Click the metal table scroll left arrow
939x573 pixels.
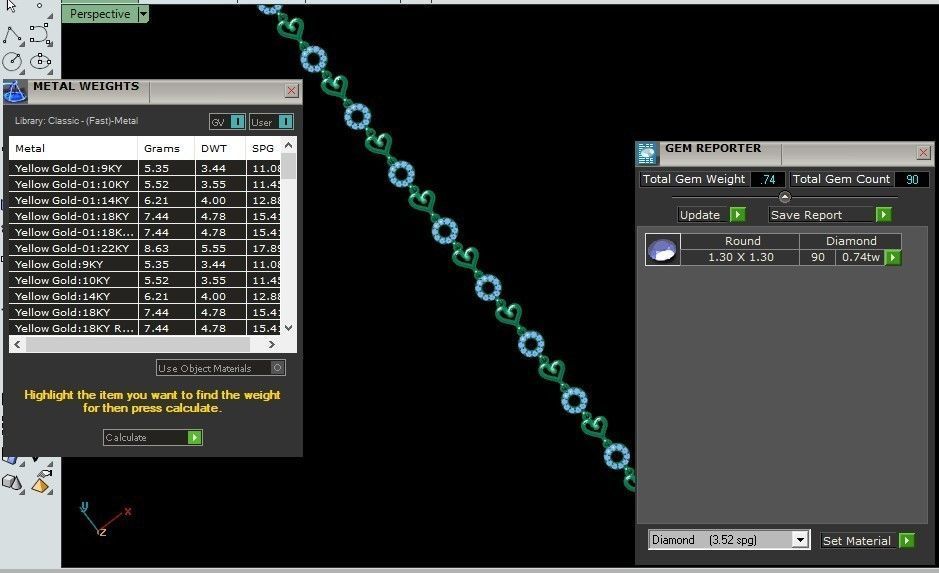click(17, 344)
